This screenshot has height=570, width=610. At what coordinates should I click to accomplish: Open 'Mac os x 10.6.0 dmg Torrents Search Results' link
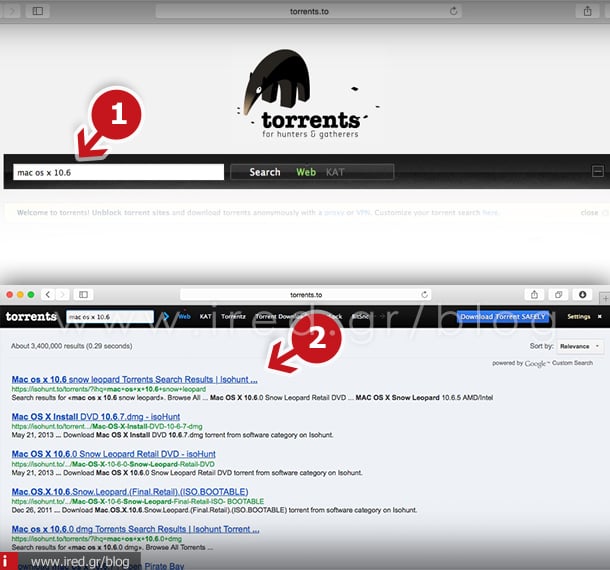tap(135, 529)
